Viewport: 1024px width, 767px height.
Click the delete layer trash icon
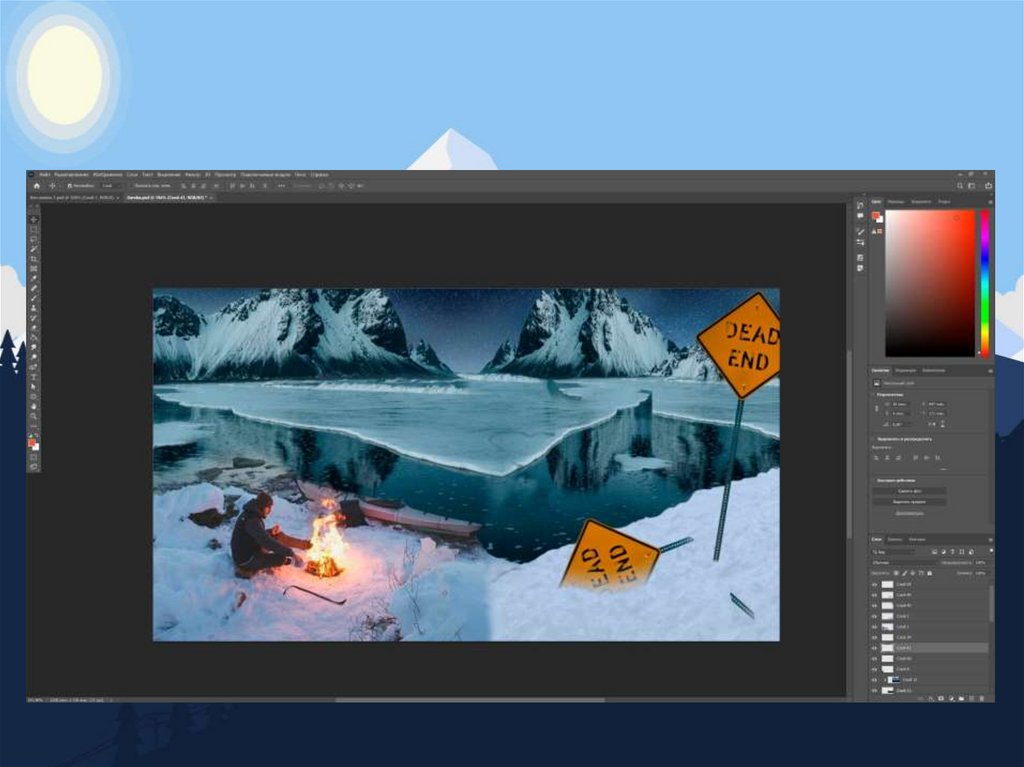982,698
